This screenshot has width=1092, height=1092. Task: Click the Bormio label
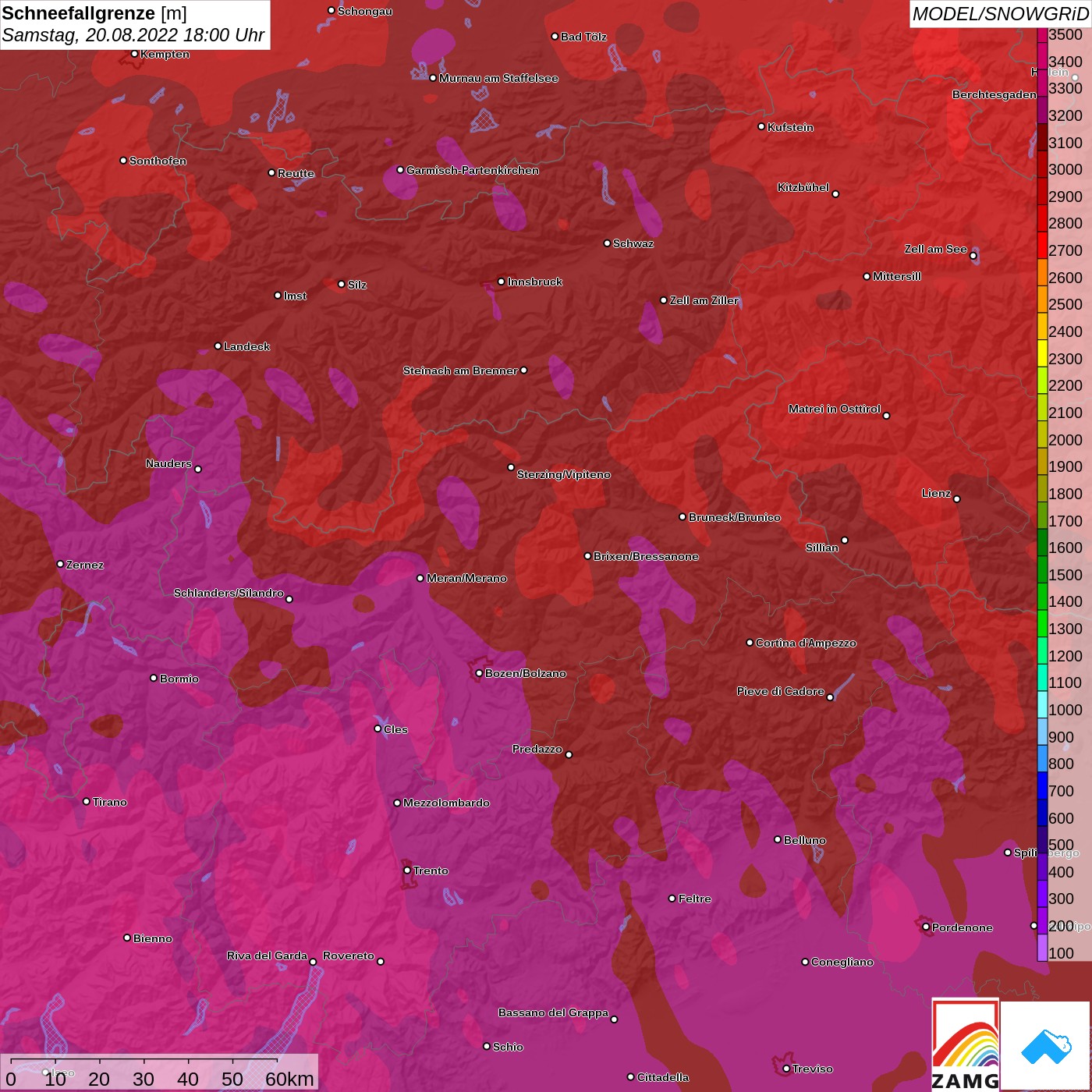[x=179, y=679]
